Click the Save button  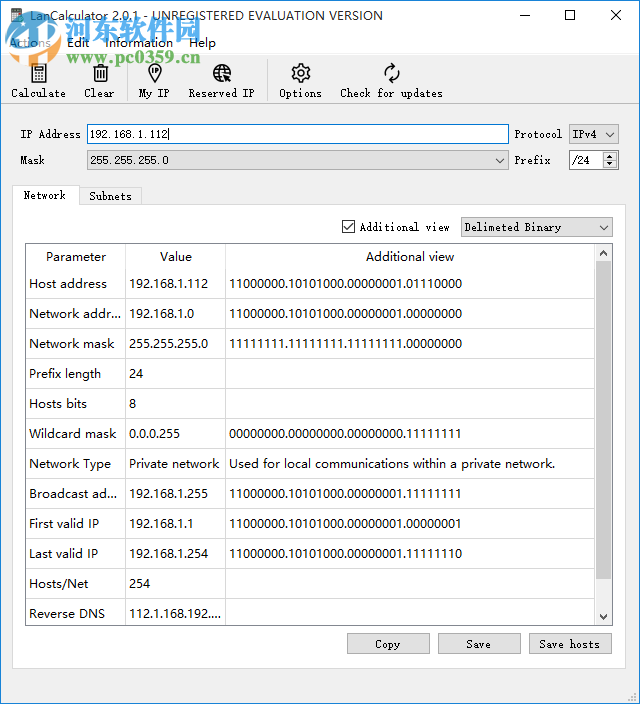(479, 644)
